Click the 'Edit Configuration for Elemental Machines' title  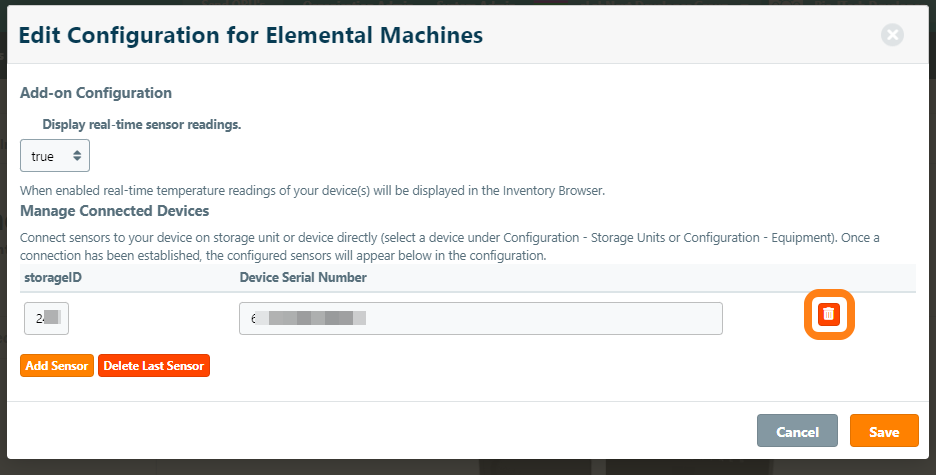click(251, 35)
